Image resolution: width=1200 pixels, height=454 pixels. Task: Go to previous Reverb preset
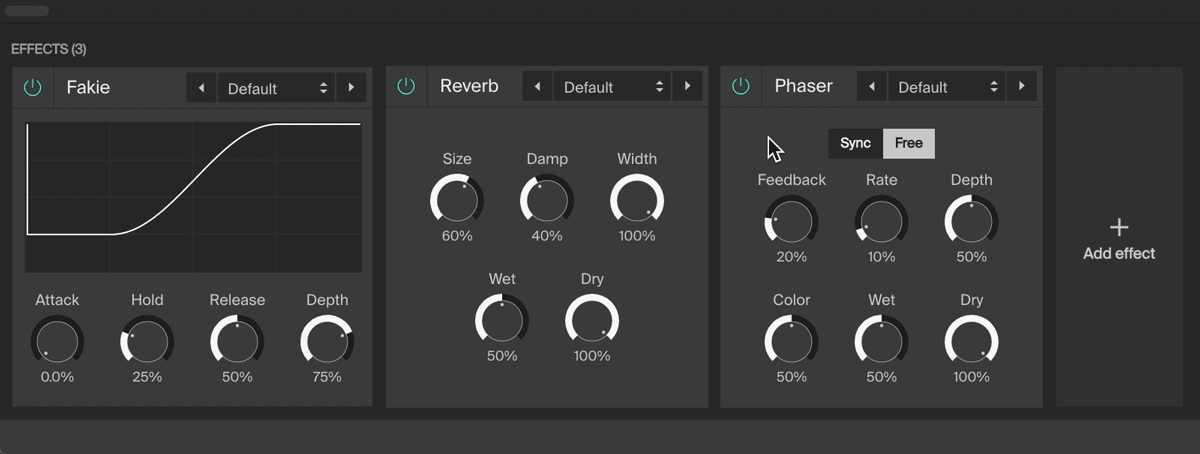538,87
